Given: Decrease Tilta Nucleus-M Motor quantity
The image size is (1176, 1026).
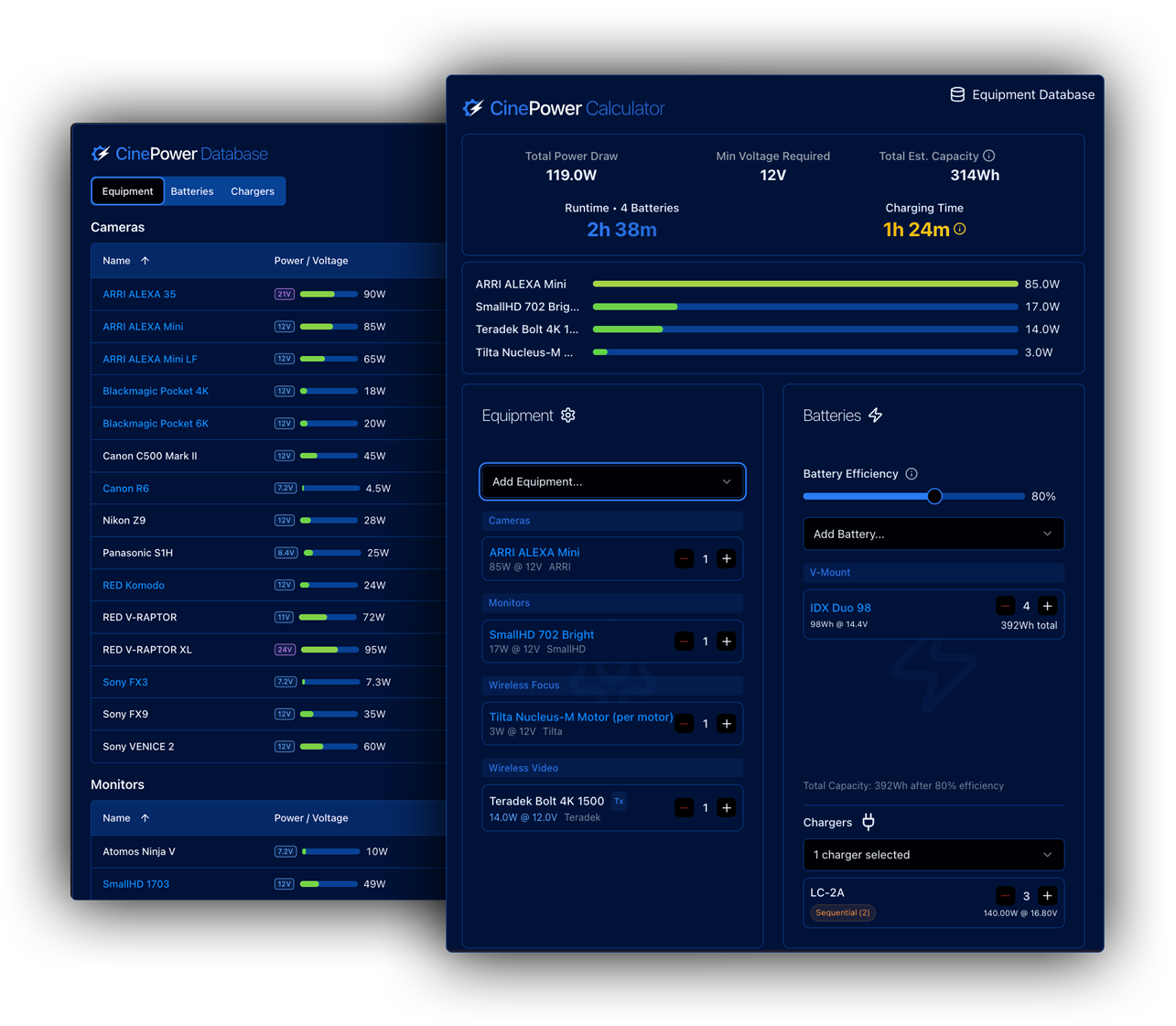Looking at the screenshot, I should click(x=684, y=723).
